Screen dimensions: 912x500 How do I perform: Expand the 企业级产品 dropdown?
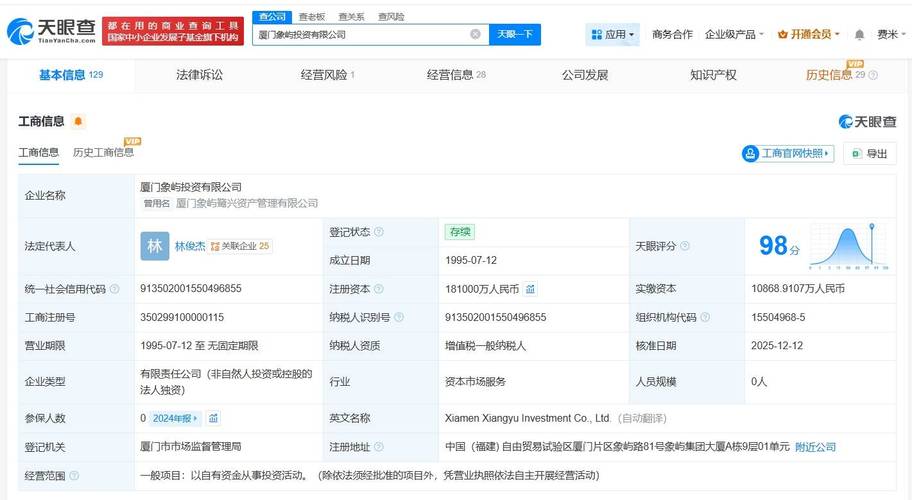[734, 34]
